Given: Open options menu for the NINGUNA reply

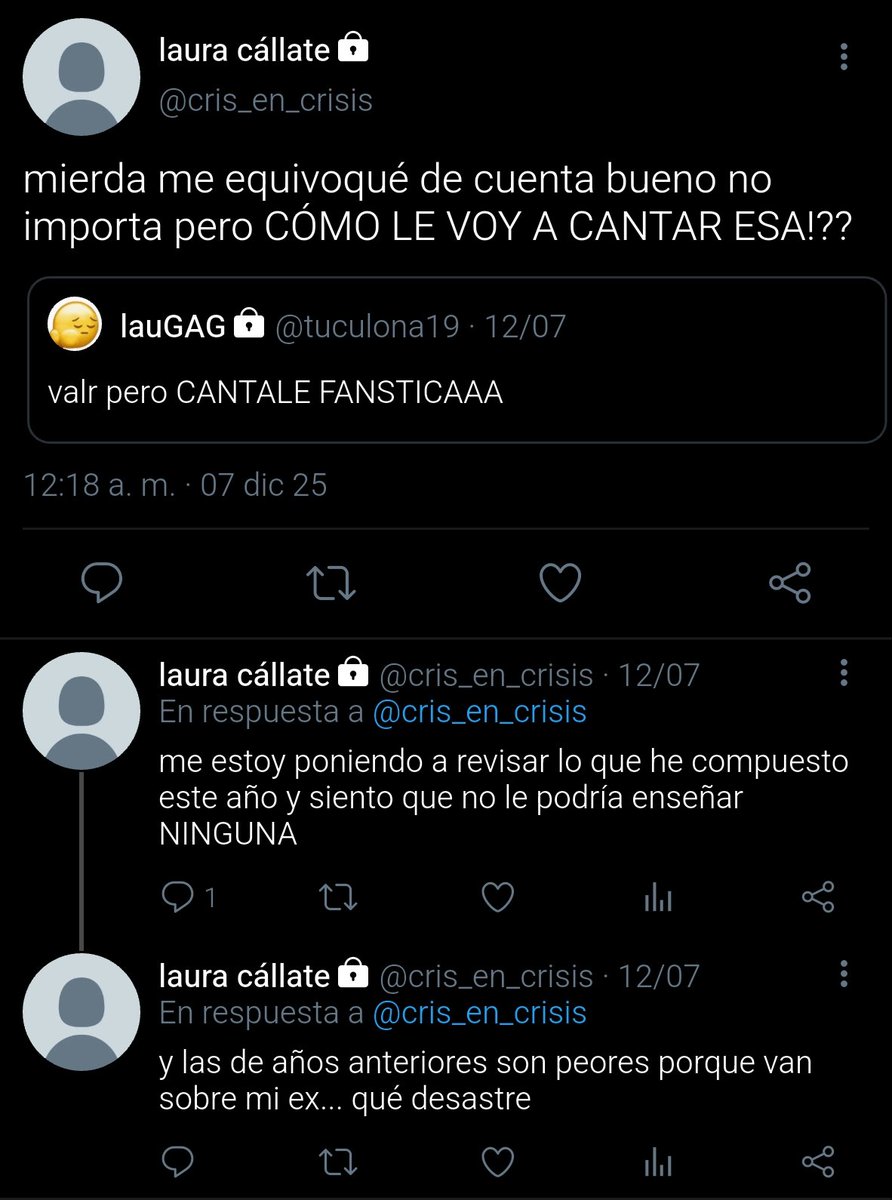Looking at the screenshot, I should [x=845, y=672].
